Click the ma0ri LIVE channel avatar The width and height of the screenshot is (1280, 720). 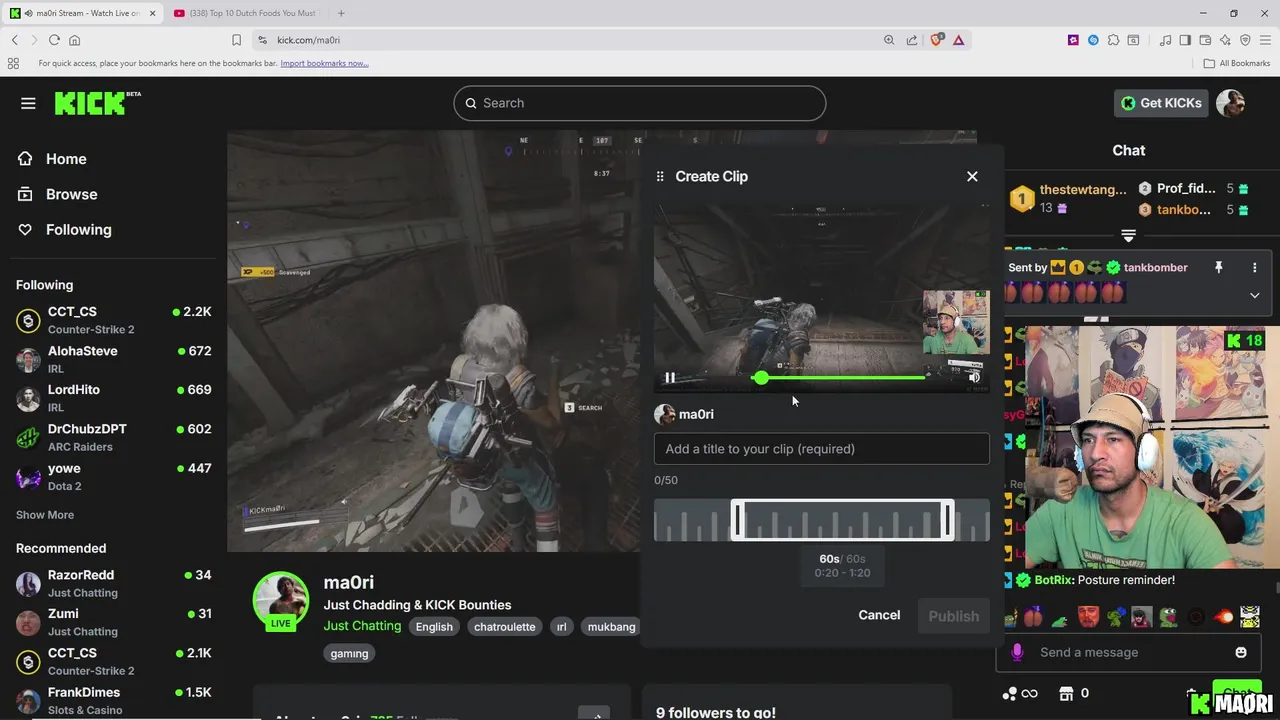coord(281,600)
